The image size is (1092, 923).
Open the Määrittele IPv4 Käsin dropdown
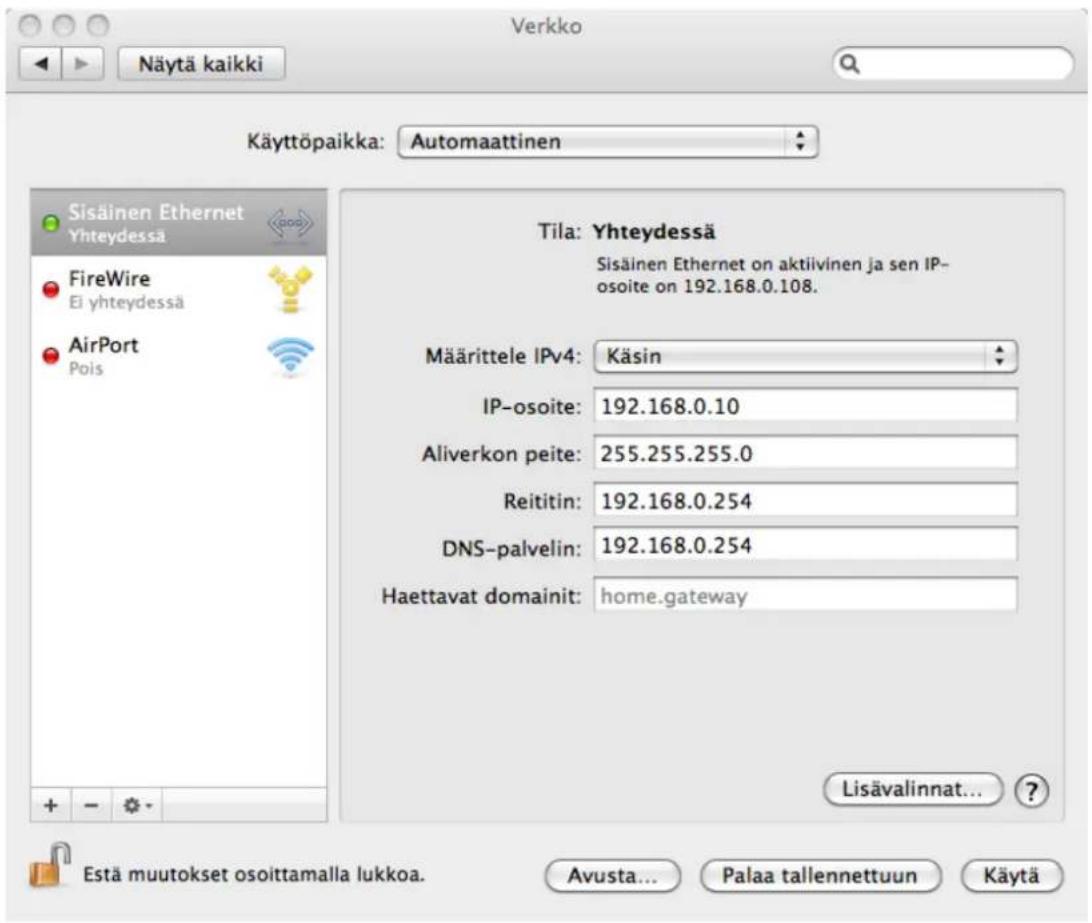coord(805,356)
